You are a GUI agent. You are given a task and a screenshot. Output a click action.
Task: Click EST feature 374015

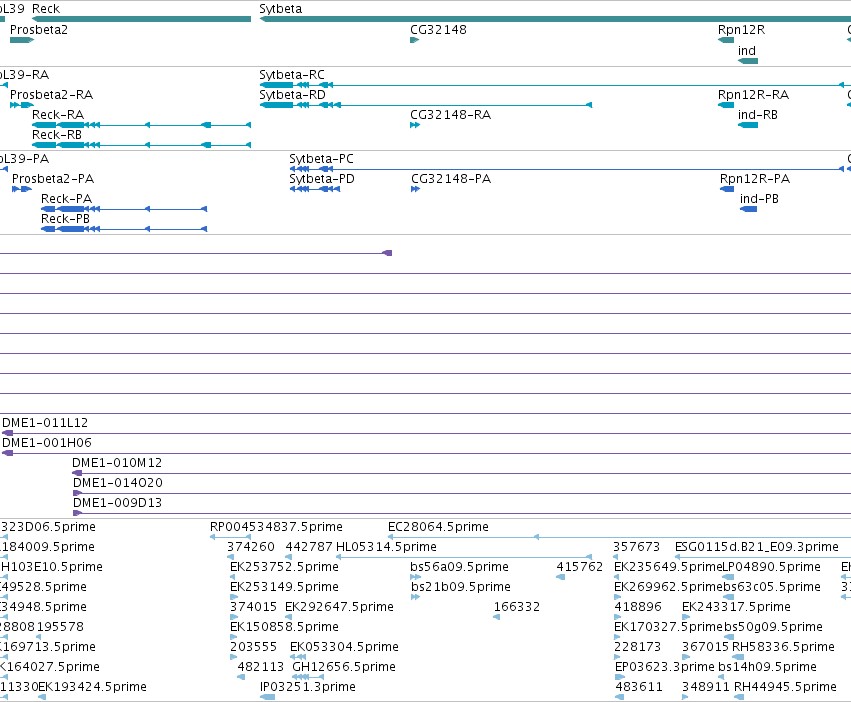coord(234,617)
